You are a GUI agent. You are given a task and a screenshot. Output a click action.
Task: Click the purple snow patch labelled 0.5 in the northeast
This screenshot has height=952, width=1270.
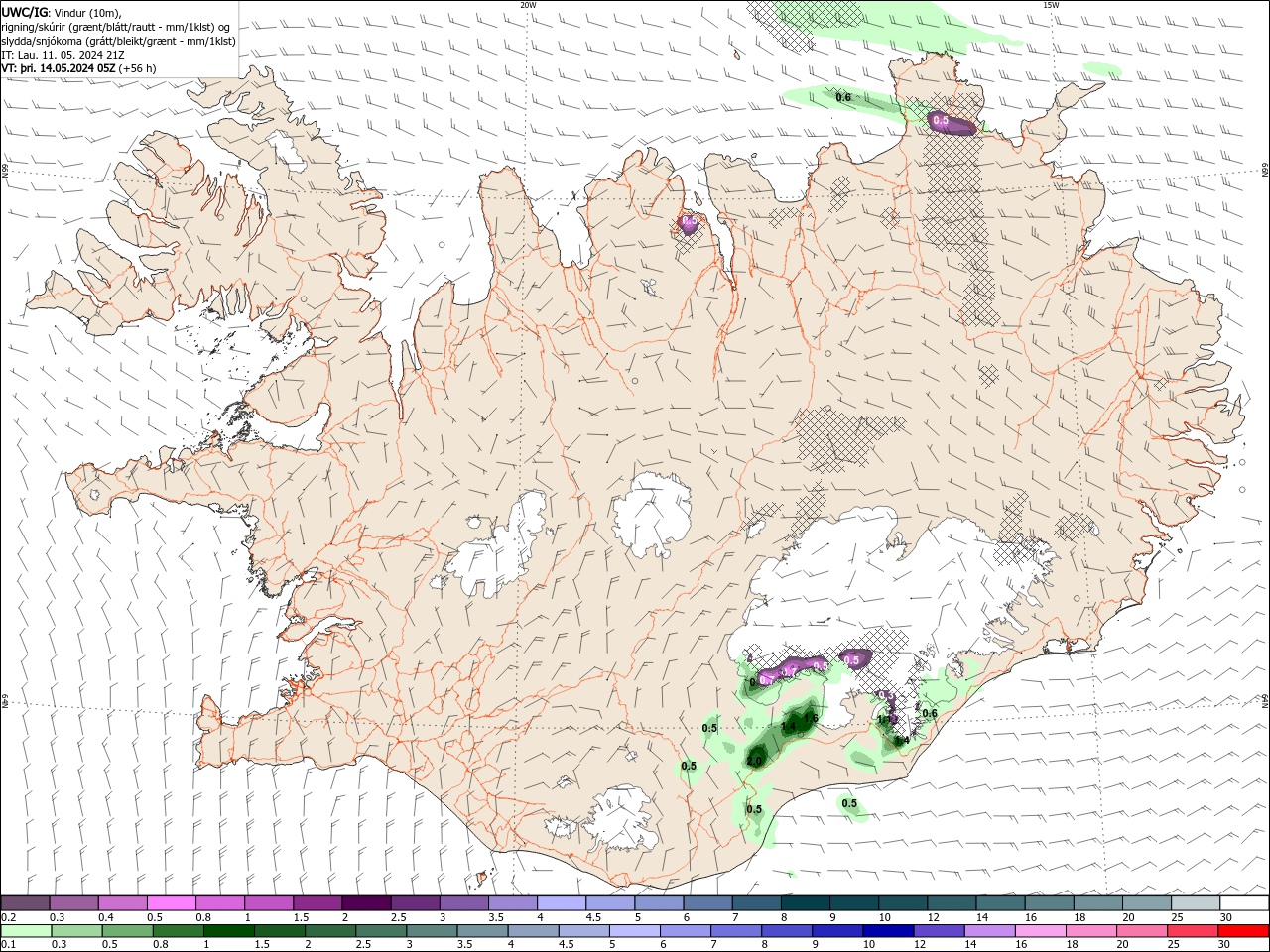(952, 122)
